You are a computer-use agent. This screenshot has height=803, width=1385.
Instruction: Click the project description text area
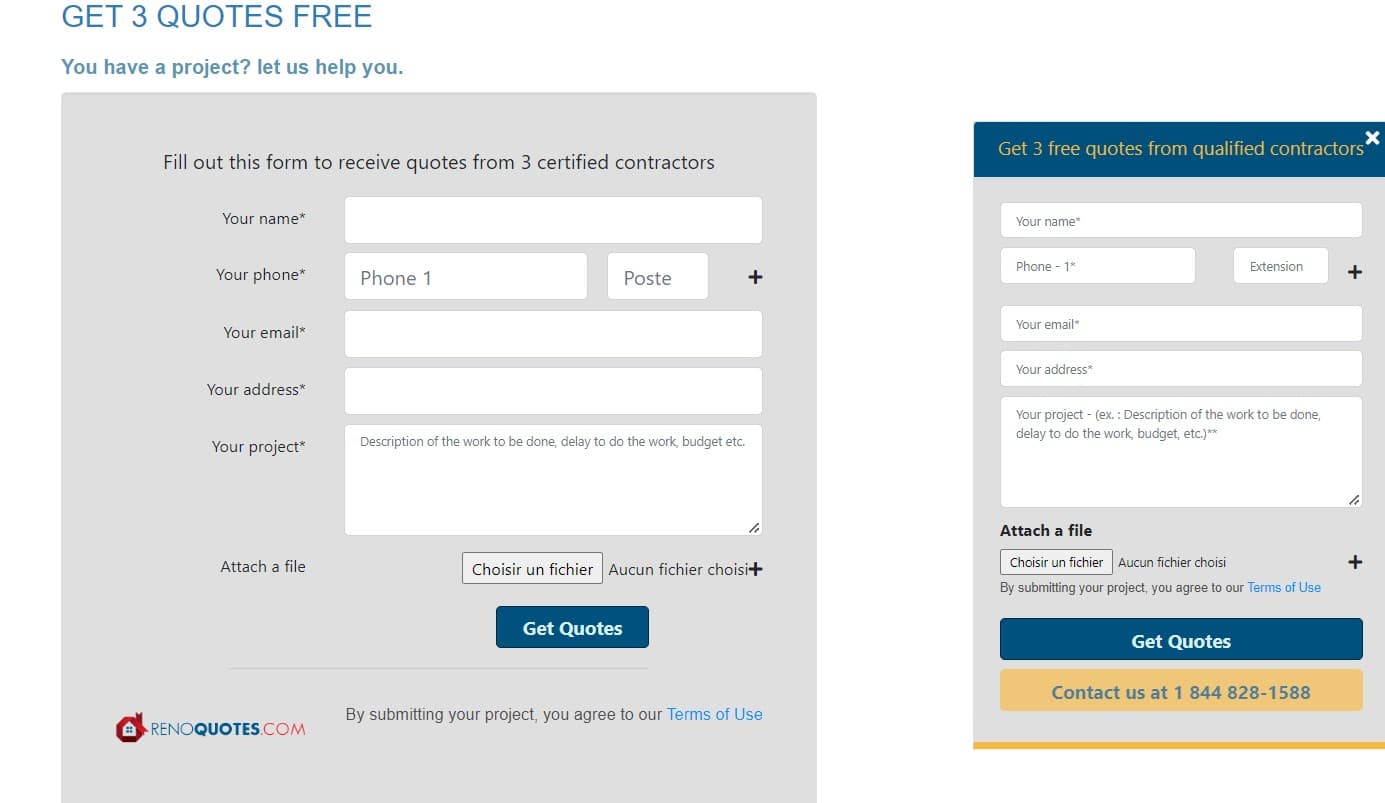click(x=553, y=478)
